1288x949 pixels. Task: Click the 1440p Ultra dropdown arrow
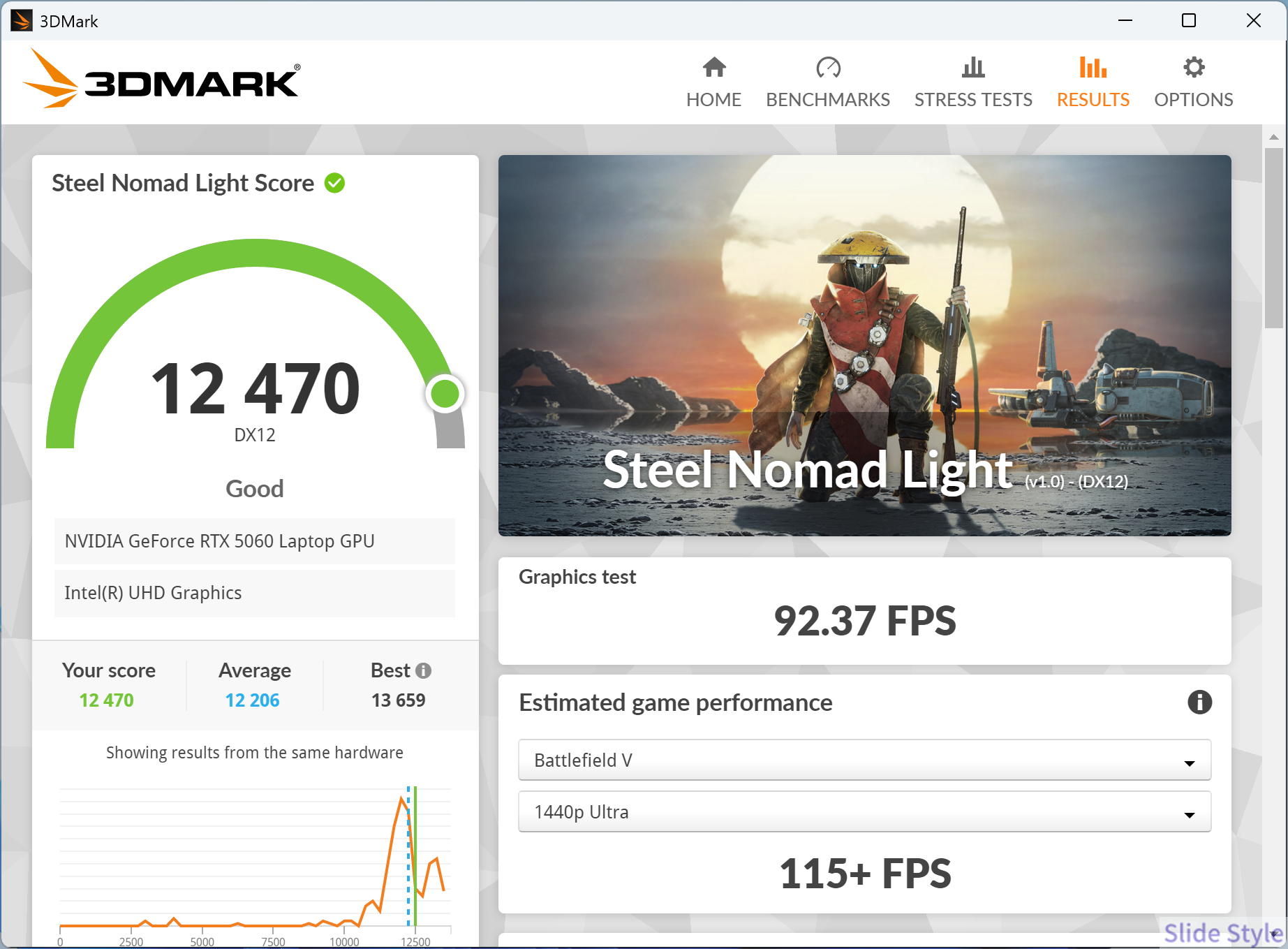1190,815
